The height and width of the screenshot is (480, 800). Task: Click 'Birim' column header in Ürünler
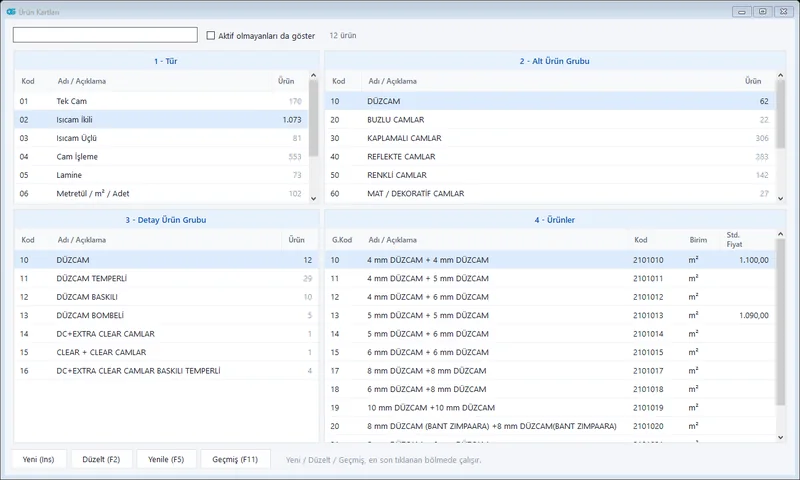tap(698, 239)
